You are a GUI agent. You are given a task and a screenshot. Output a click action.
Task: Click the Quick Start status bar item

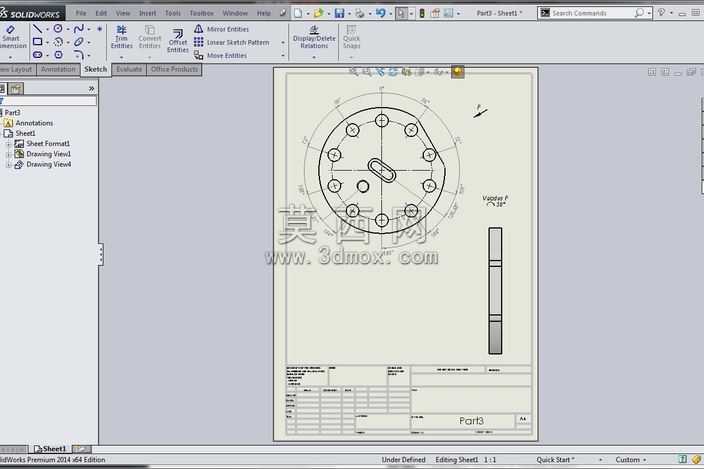point(555,460)
